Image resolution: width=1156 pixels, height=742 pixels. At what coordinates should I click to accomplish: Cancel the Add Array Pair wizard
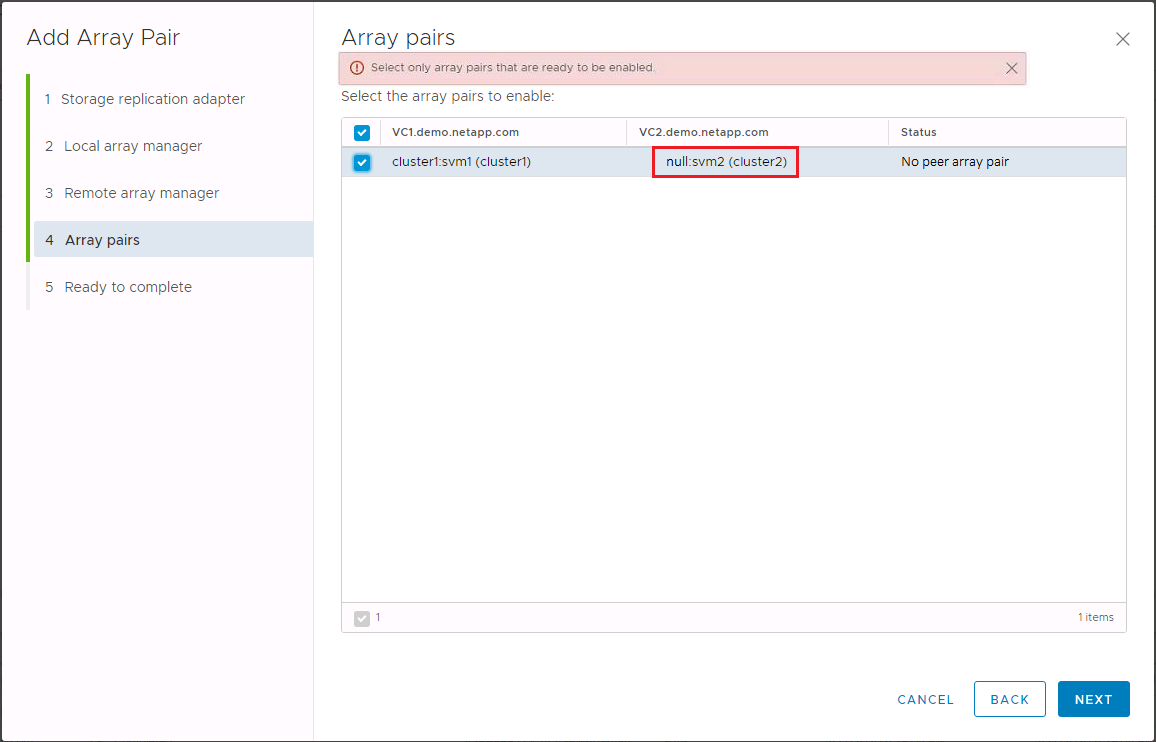(925, 699)
